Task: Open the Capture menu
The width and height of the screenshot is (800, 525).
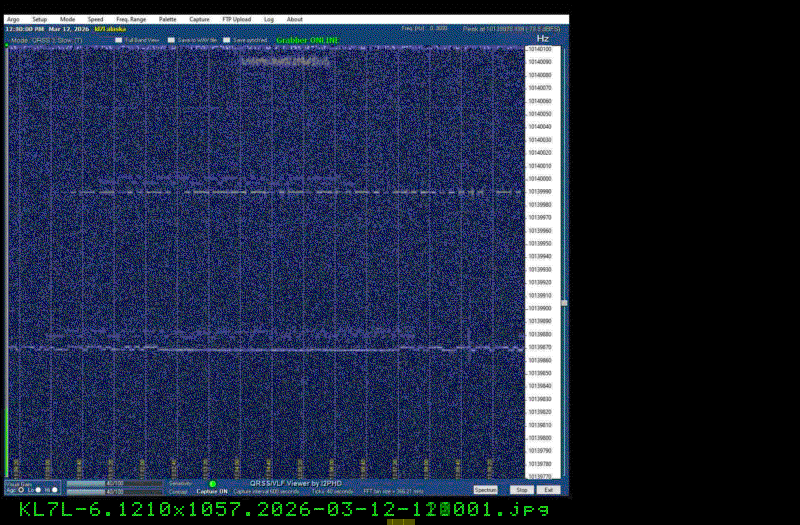Action: click(x=199, y=19)
